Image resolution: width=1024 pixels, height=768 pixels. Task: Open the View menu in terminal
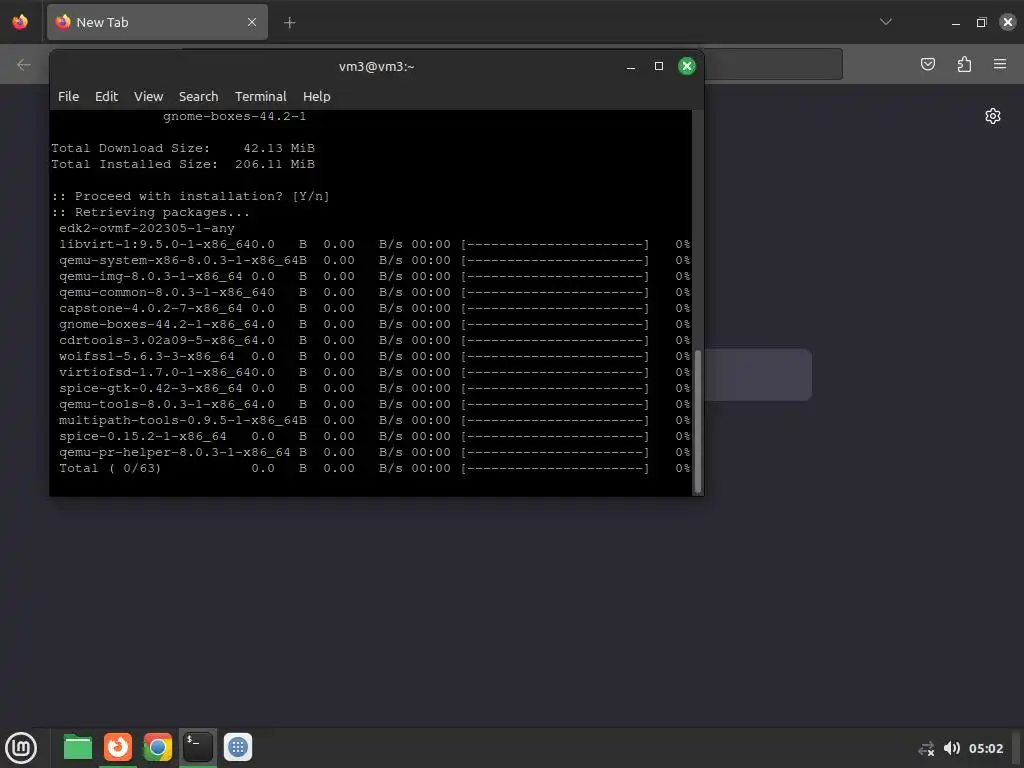[x=148, y=97]
